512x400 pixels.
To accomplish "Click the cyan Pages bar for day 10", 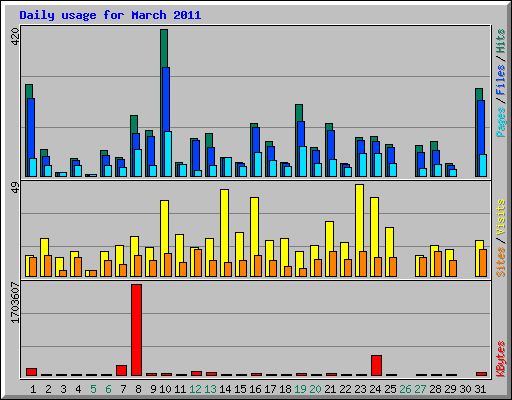I will coord(168,154).
